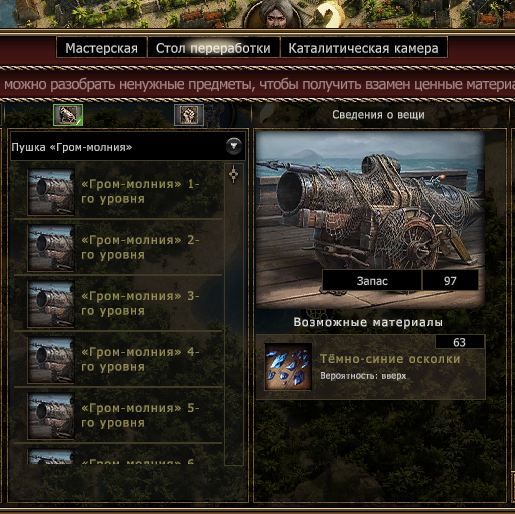This screenshot has height=514, width=515.
Task: Go to the Каталитическая камера tab
Action: tap(364, 48)
